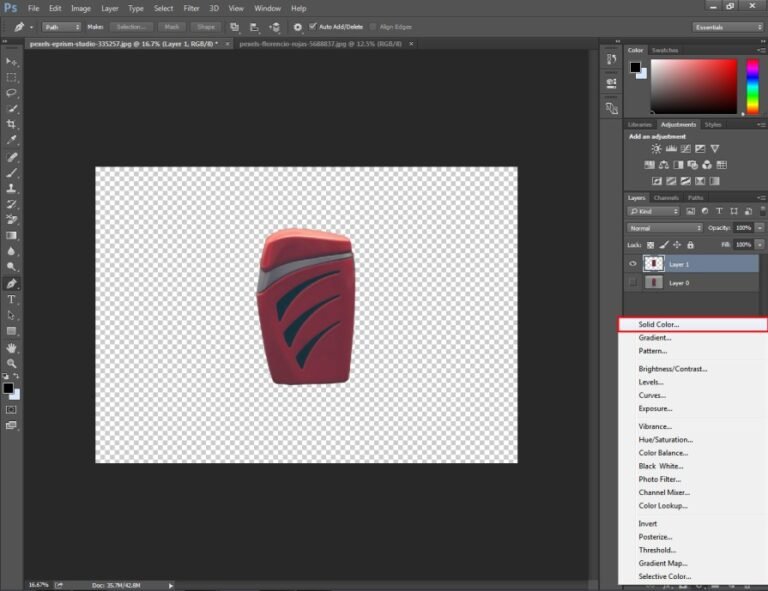The height and width of the screenshot is (591, 768).
Task: Select the Rectangle shape tool
Action: tap(11, 331)
